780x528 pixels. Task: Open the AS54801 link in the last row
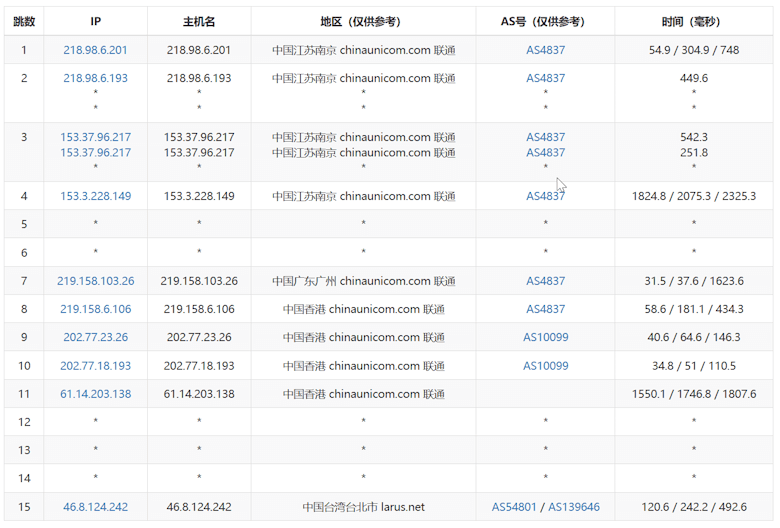tap(514, 507)
